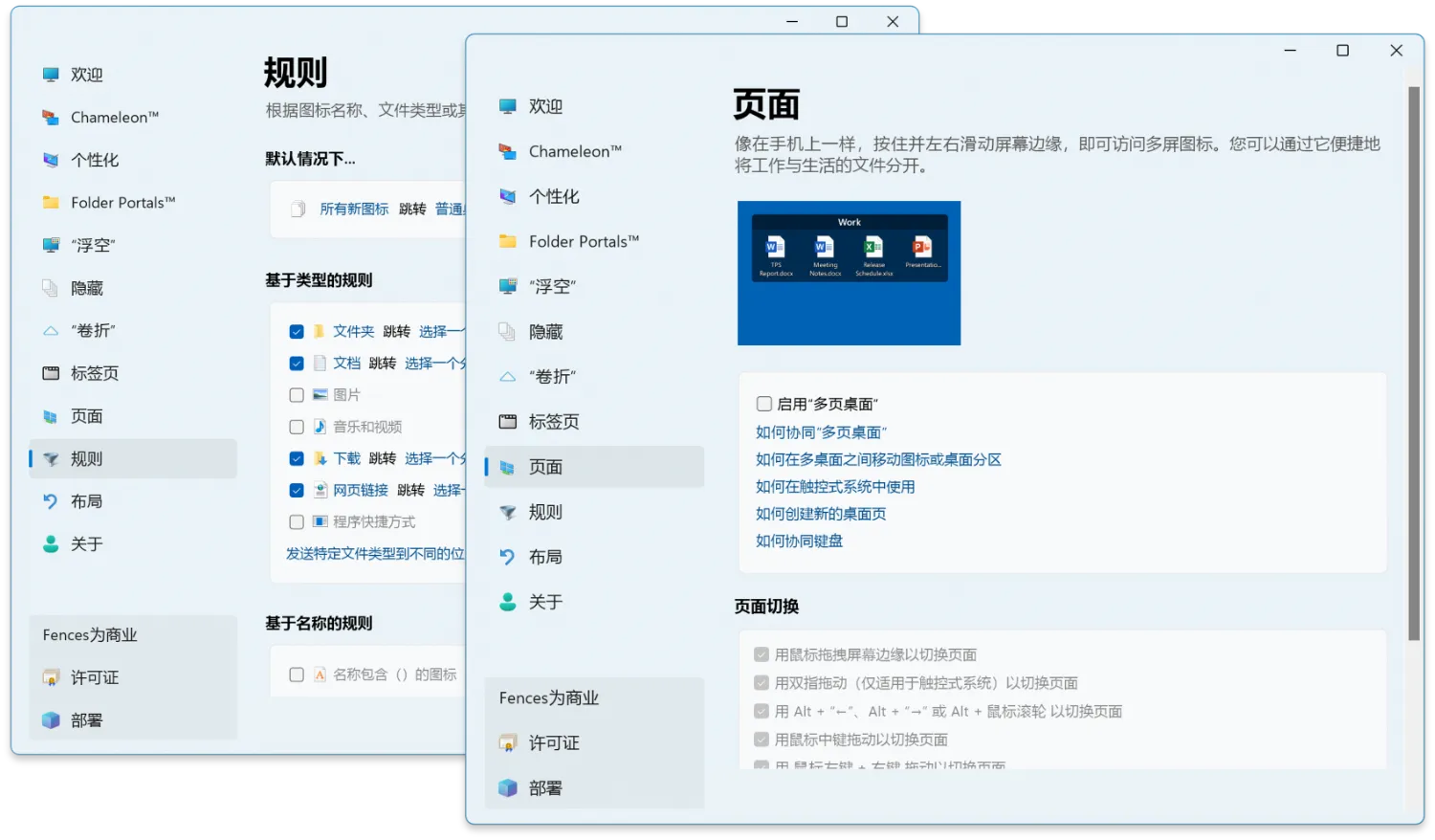Select the "浮空" monitor icon in front sidebar

click(x=507, y=286)
